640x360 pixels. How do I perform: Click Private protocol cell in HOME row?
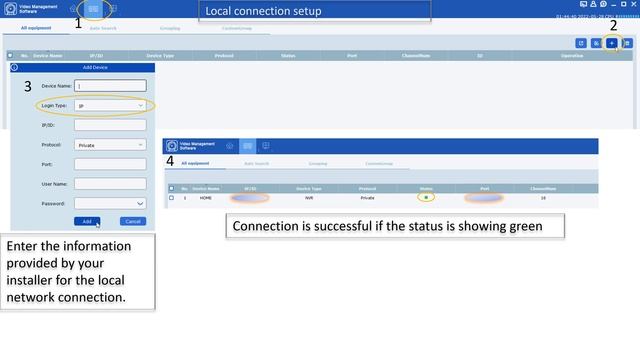click(367, 198)
